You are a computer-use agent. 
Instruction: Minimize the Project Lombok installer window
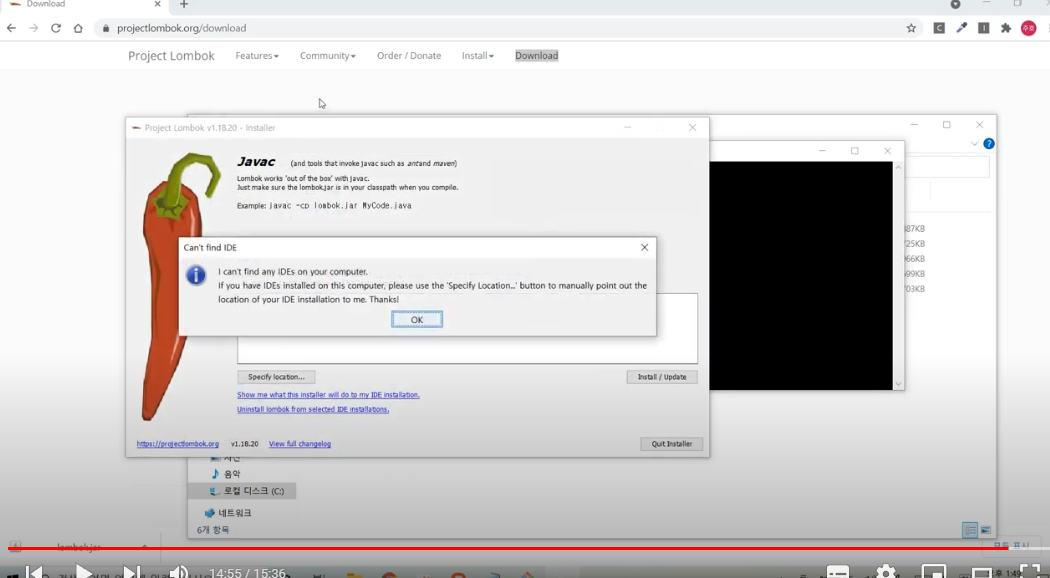click(x=627, y=127)
